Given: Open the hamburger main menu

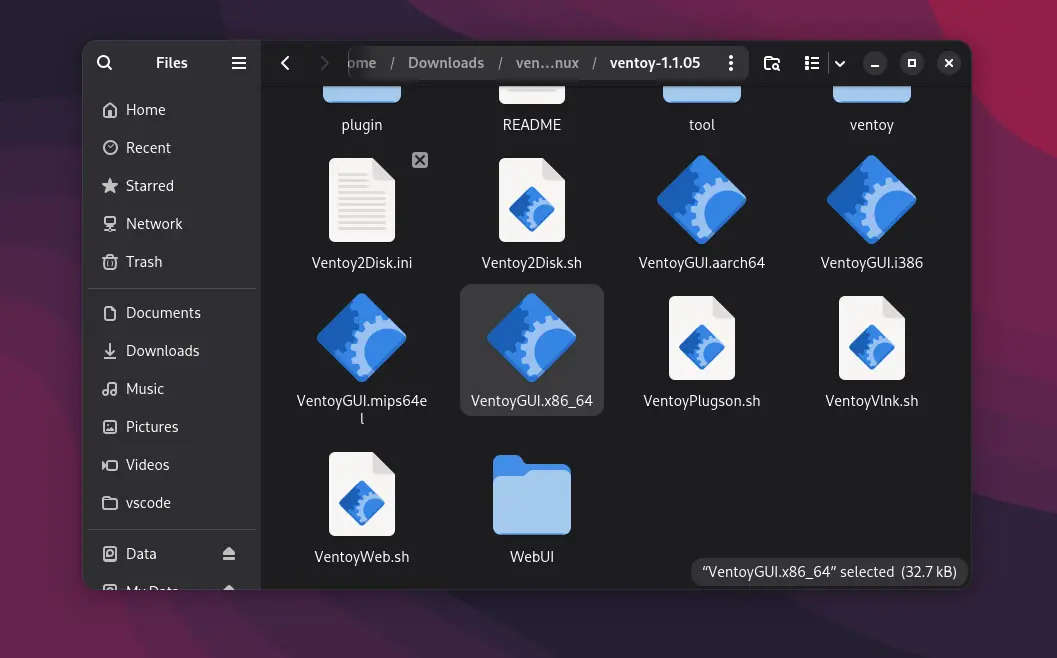Looking at the screenshot, I should coord(239,63).
